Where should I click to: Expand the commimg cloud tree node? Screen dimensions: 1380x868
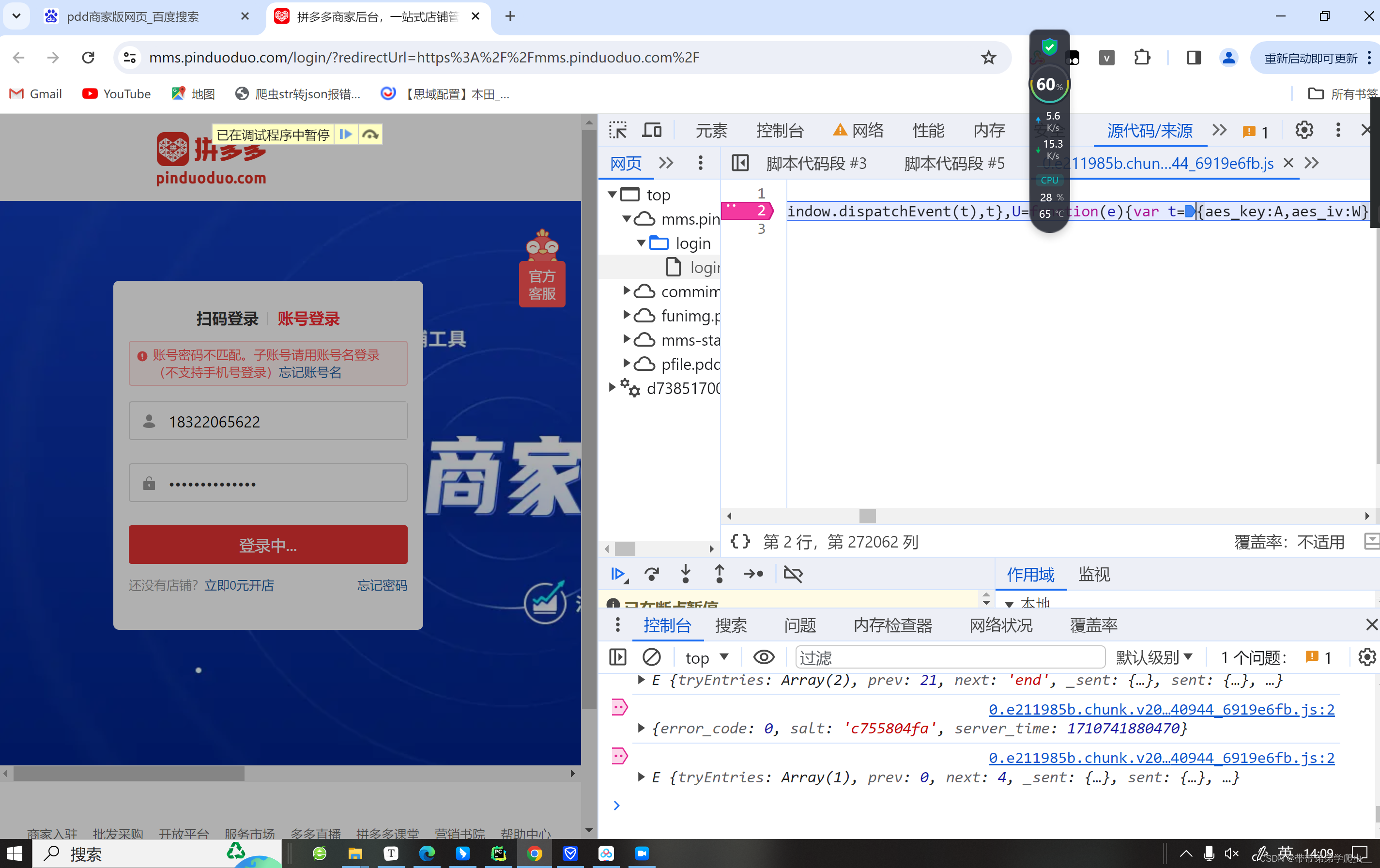click(x=627, y=291)
